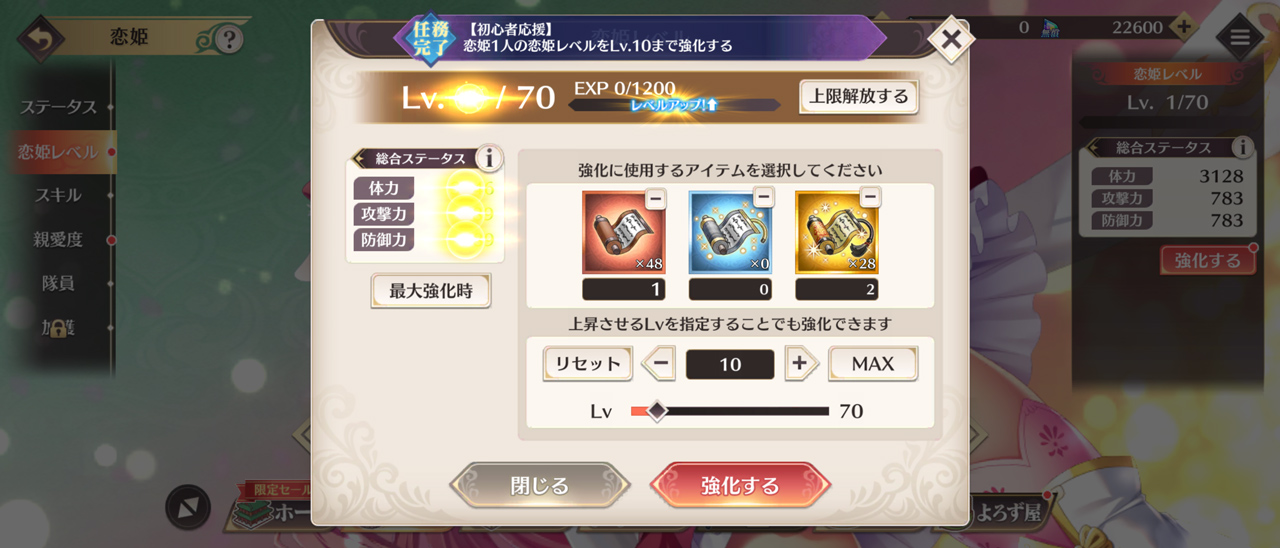Screen dimensions: 1280x548
Task: Select the gold scroll enhancement item
Action: click(x=837, y=233)
